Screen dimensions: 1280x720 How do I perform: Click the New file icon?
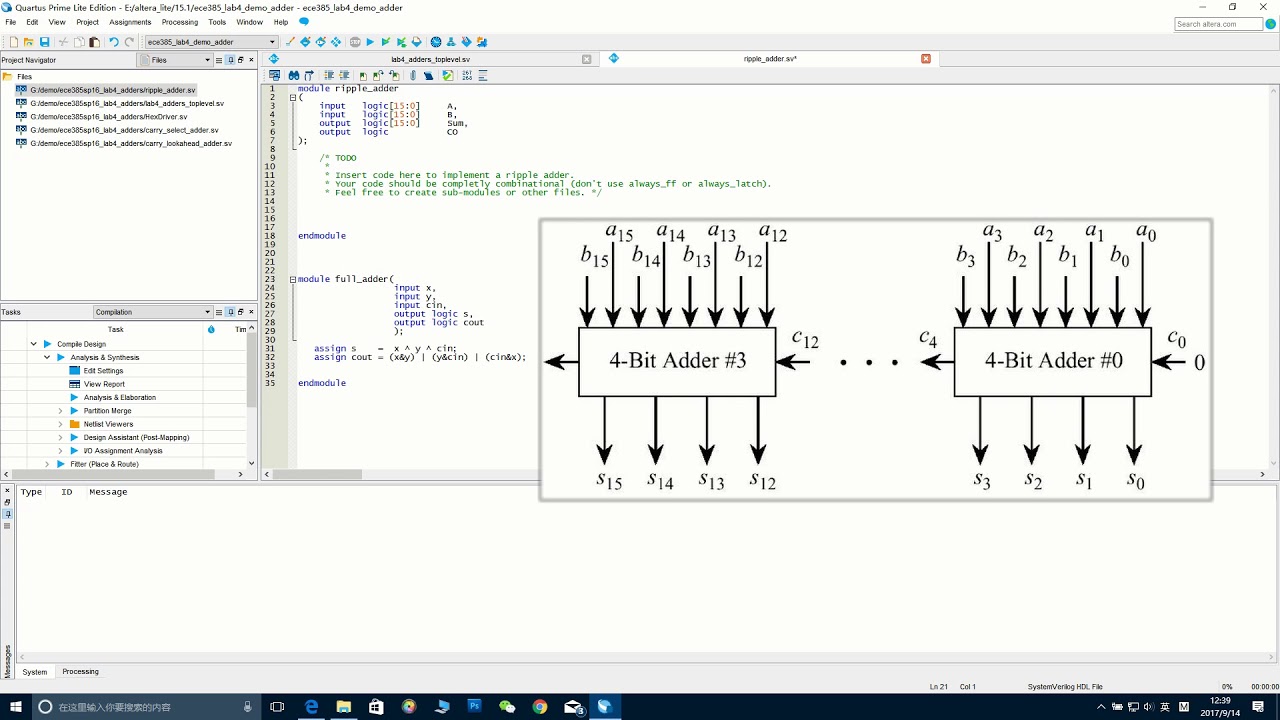click(x=14, y=42)
